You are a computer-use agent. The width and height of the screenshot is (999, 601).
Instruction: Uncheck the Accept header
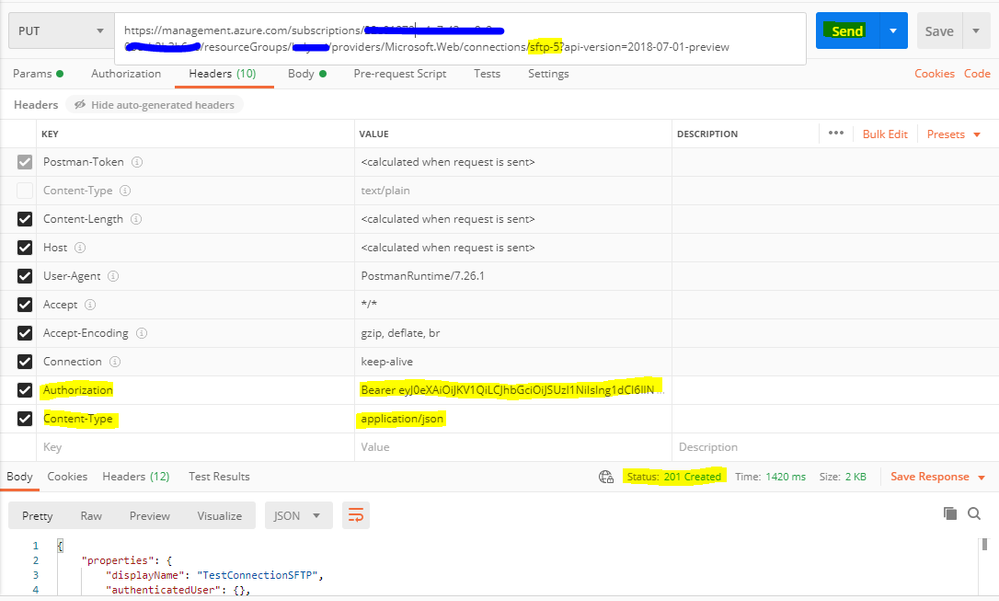(x=25, y=305)
